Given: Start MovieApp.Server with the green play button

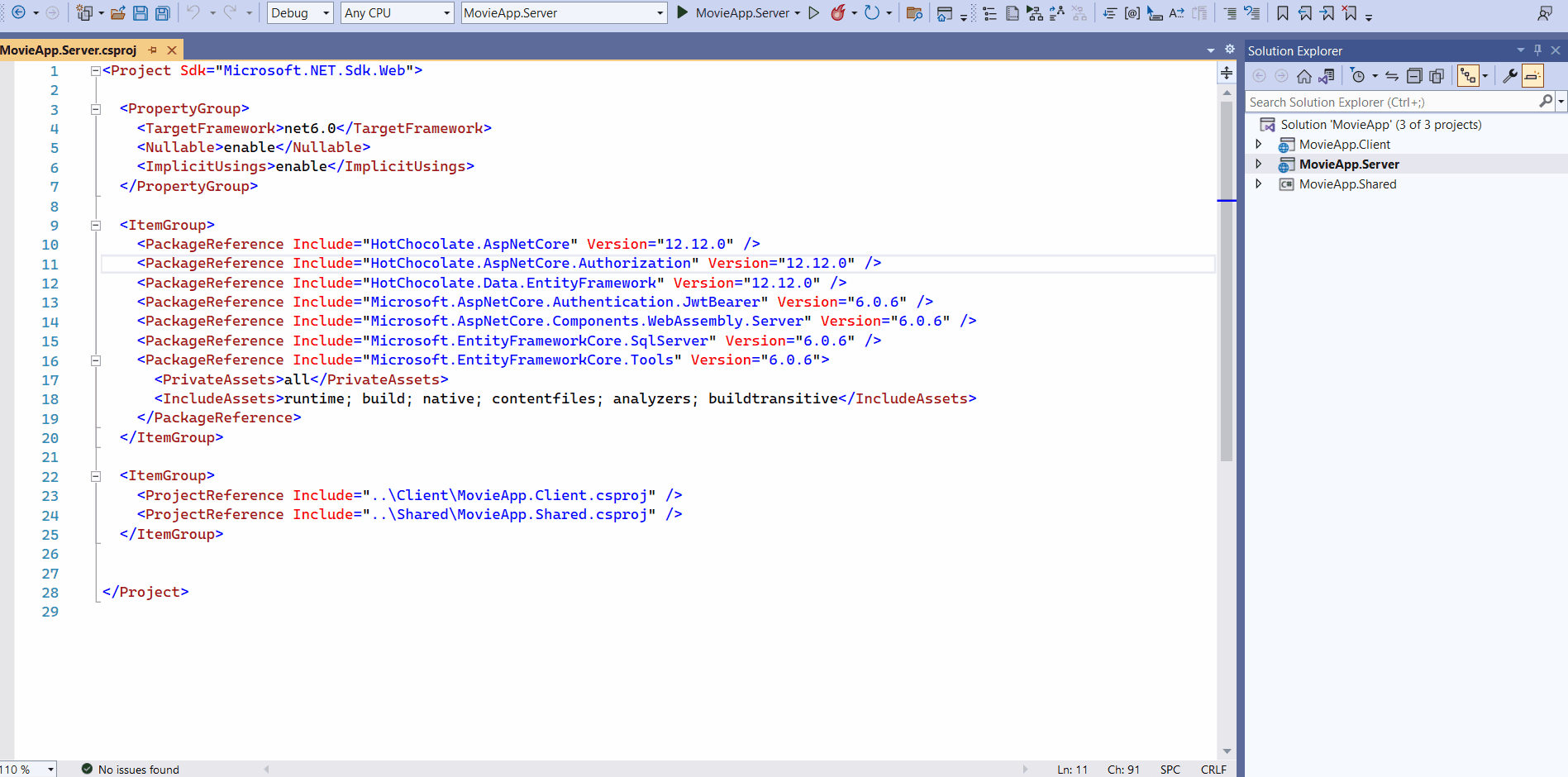Looking at the screenshot, I should click(x=683, y=12).
